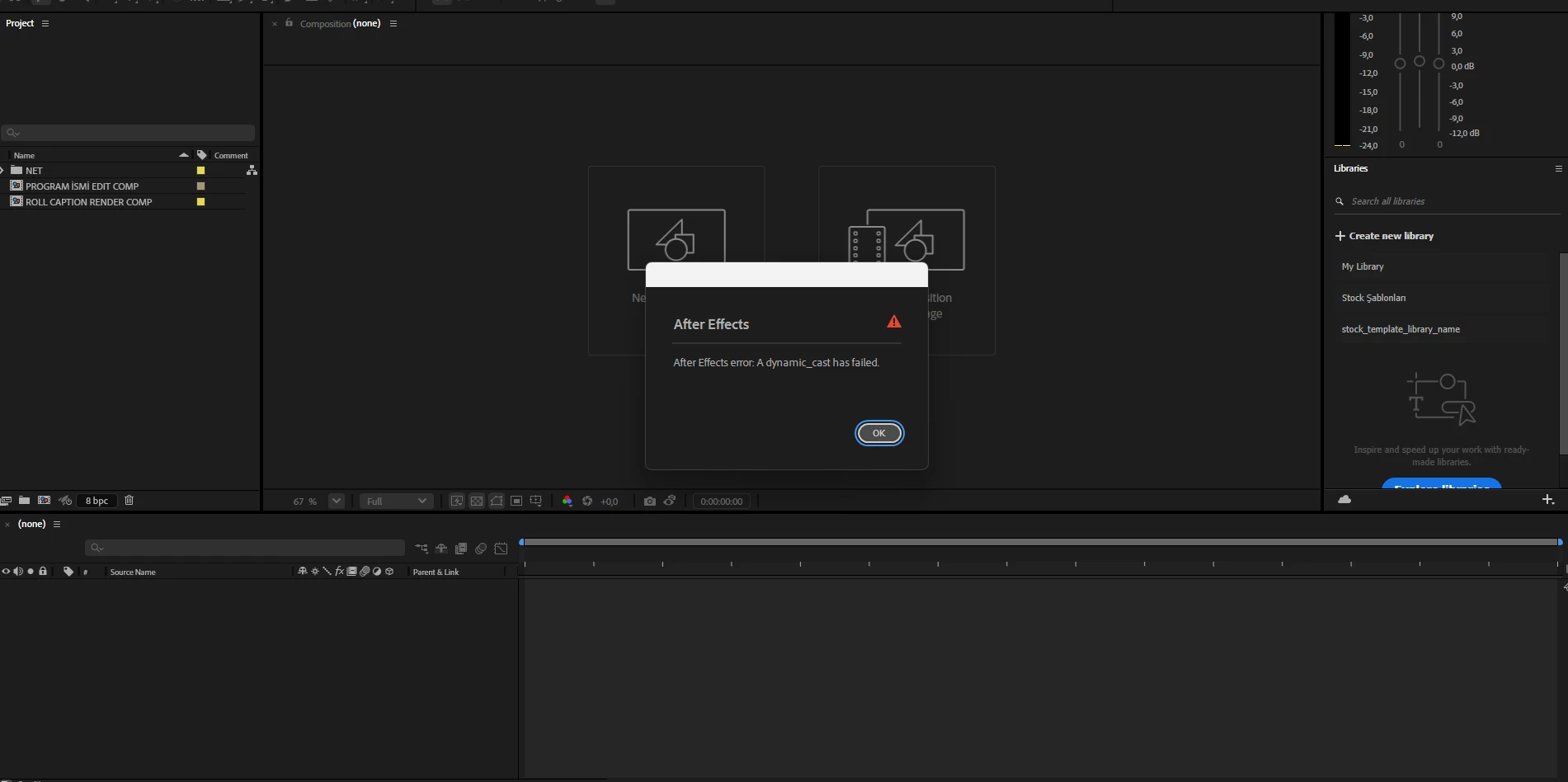Toggle Frame Blending for timeline layers
This screenshot has width=1568, height=782.
coord(461,549)
